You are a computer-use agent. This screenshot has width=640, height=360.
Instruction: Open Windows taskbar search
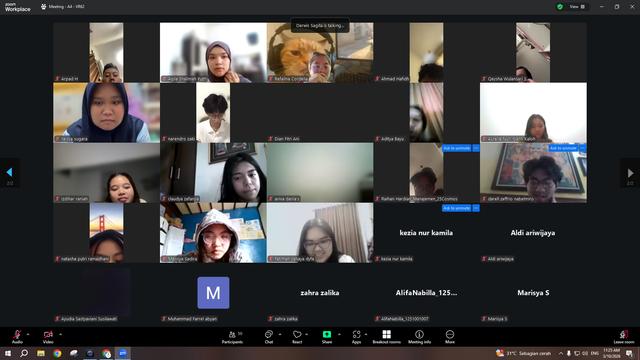(24, 353)
